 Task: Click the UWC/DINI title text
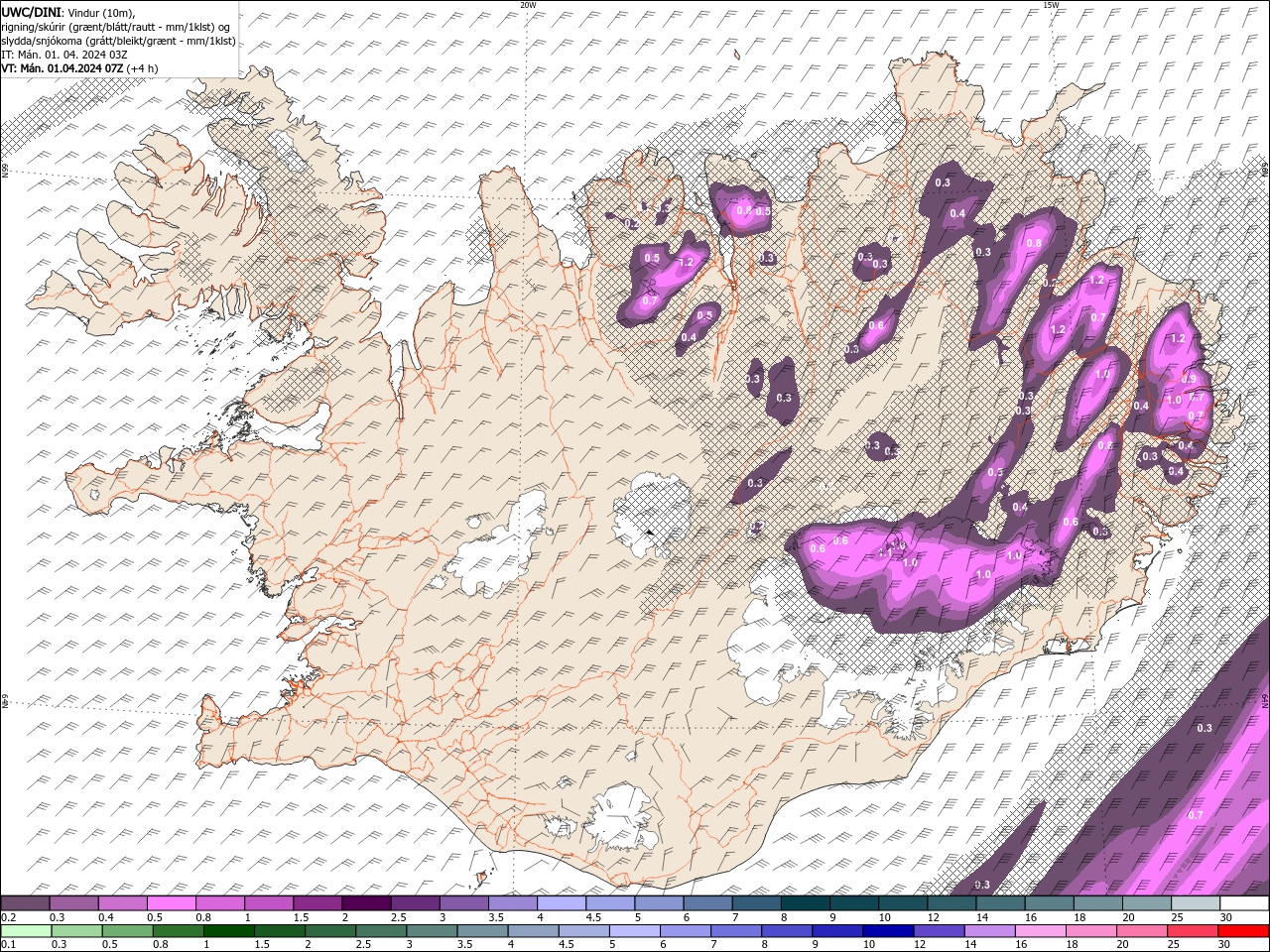31,11
